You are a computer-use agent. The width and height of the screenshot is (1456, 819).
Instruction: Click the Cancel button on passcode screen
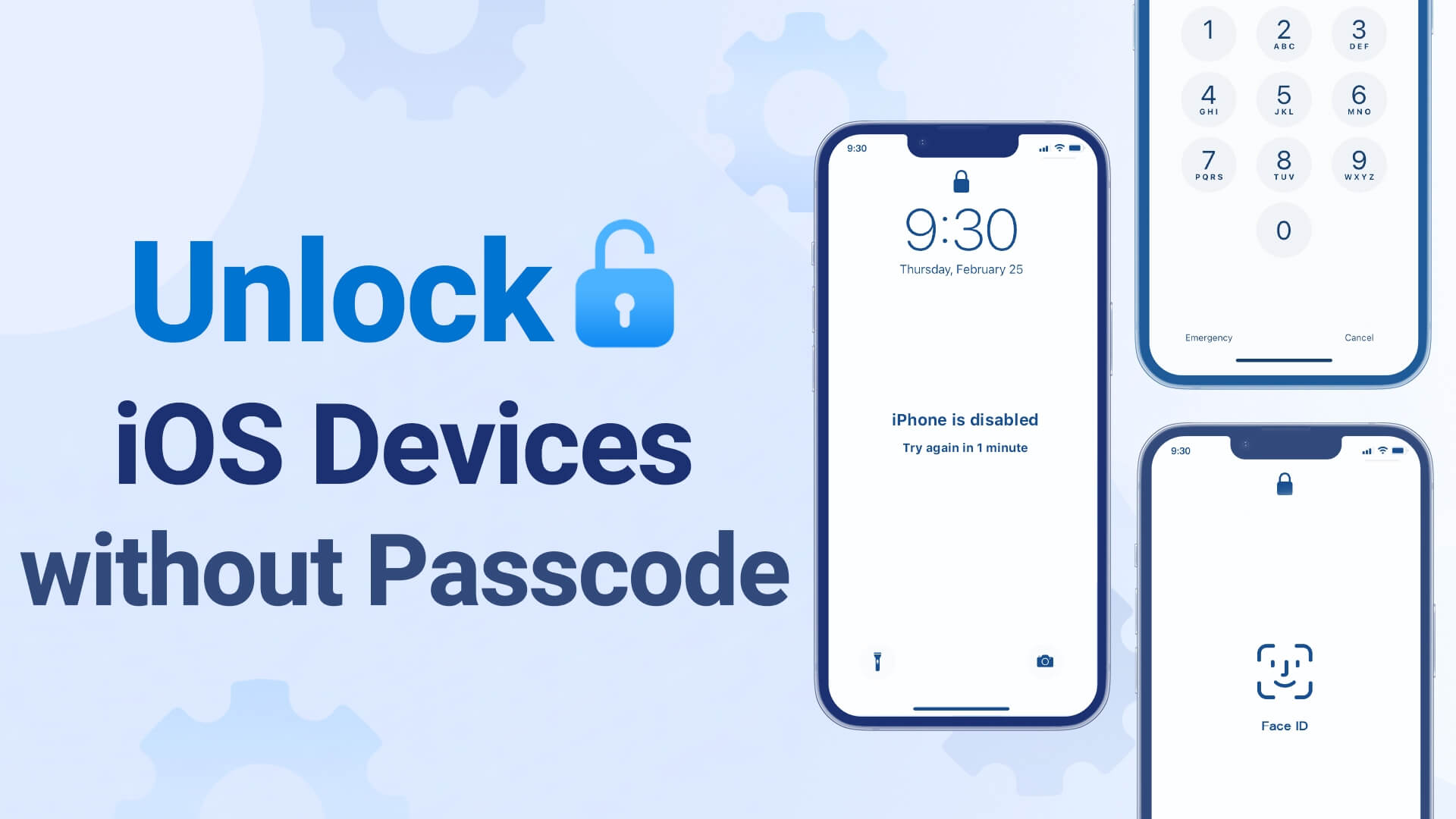pyautogui.click(x=1358, y=337)
